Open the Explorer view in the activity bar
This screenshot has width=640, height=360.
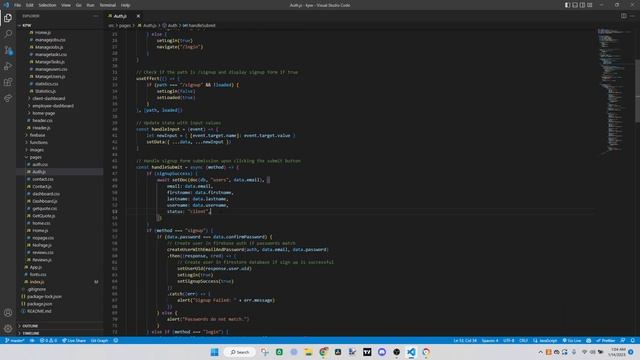tap(8, 18)
